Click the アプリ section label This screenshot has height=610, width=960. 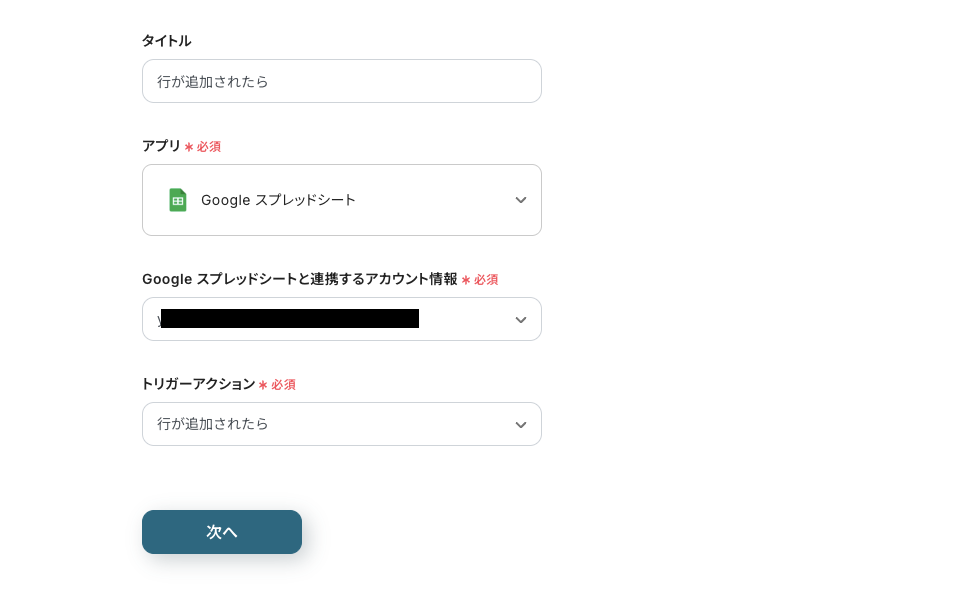[x=161, y=146]
